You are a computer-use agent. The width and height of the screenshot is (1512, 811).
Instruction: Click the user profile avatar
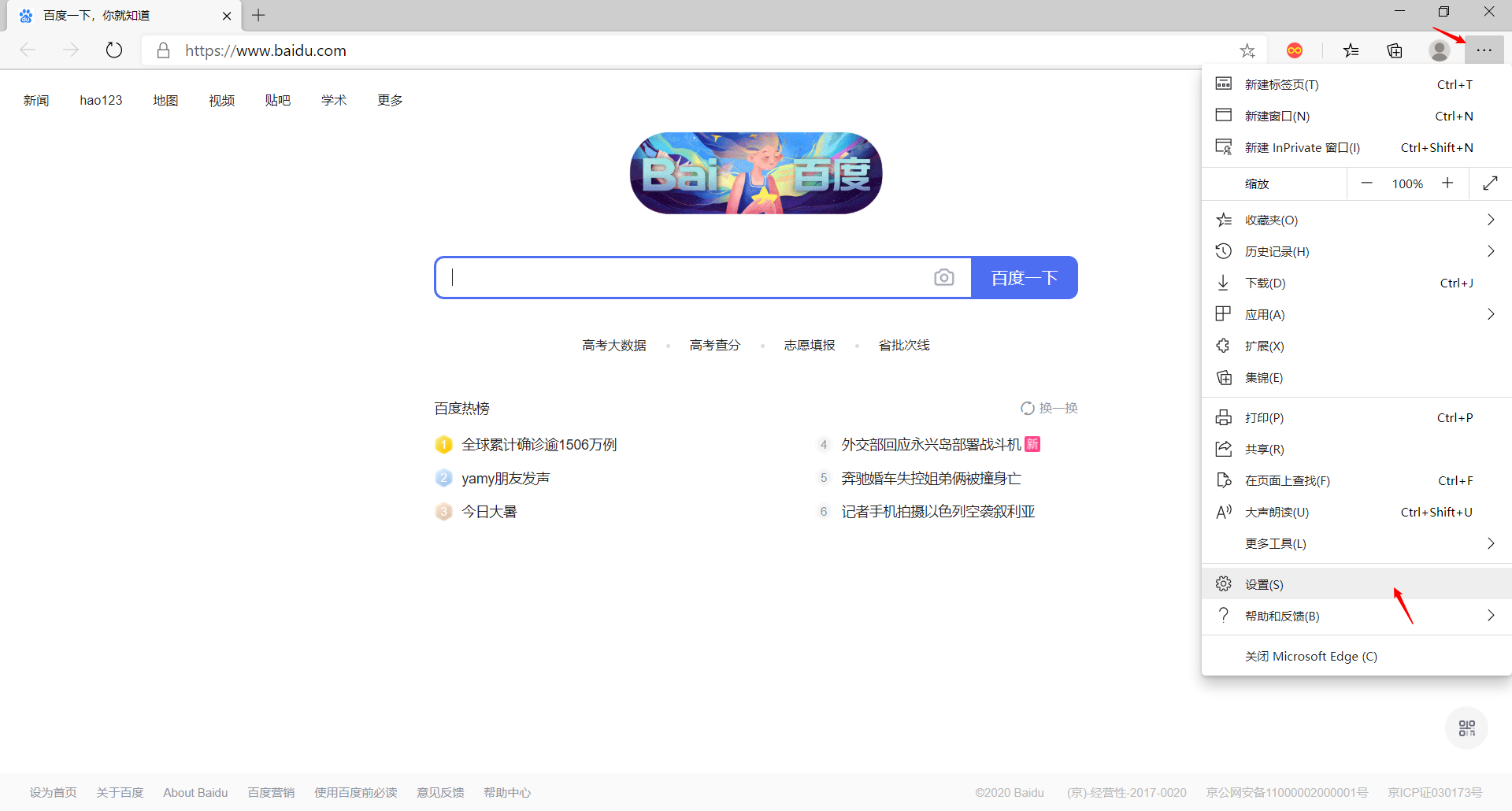1440,50
